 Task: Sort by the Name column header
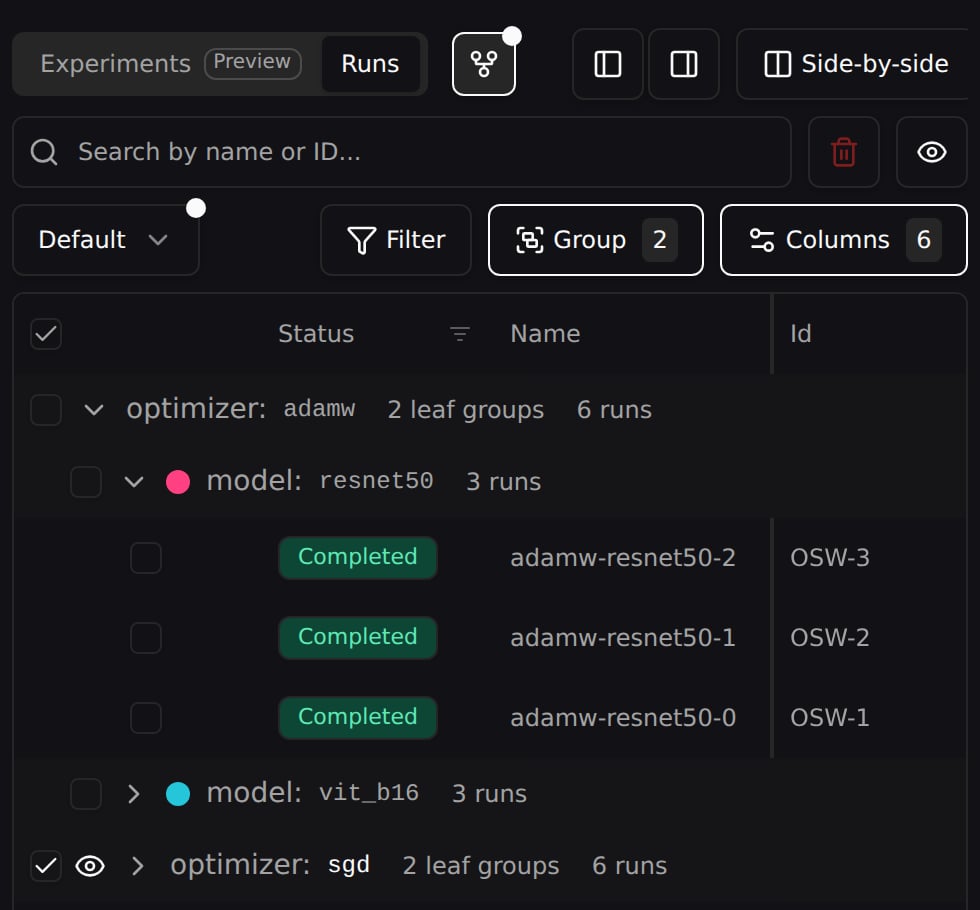(545, 334)
